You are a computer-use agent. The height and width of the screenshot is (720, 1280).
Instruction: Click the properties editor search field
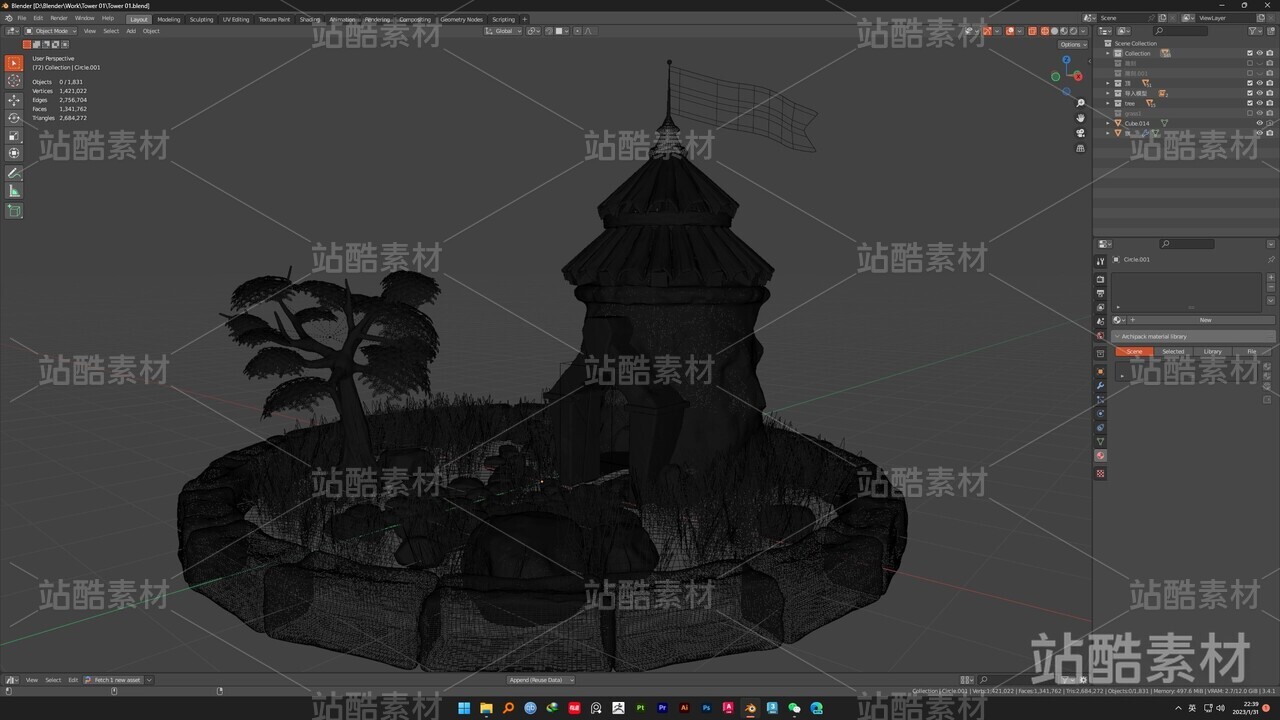(1187, 244)
